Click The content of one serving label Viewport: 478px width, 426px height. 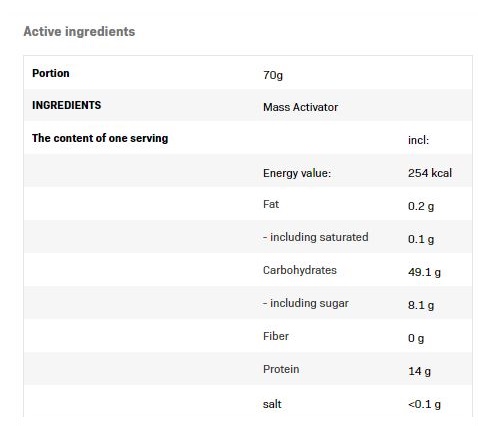[x=100, y=138]
